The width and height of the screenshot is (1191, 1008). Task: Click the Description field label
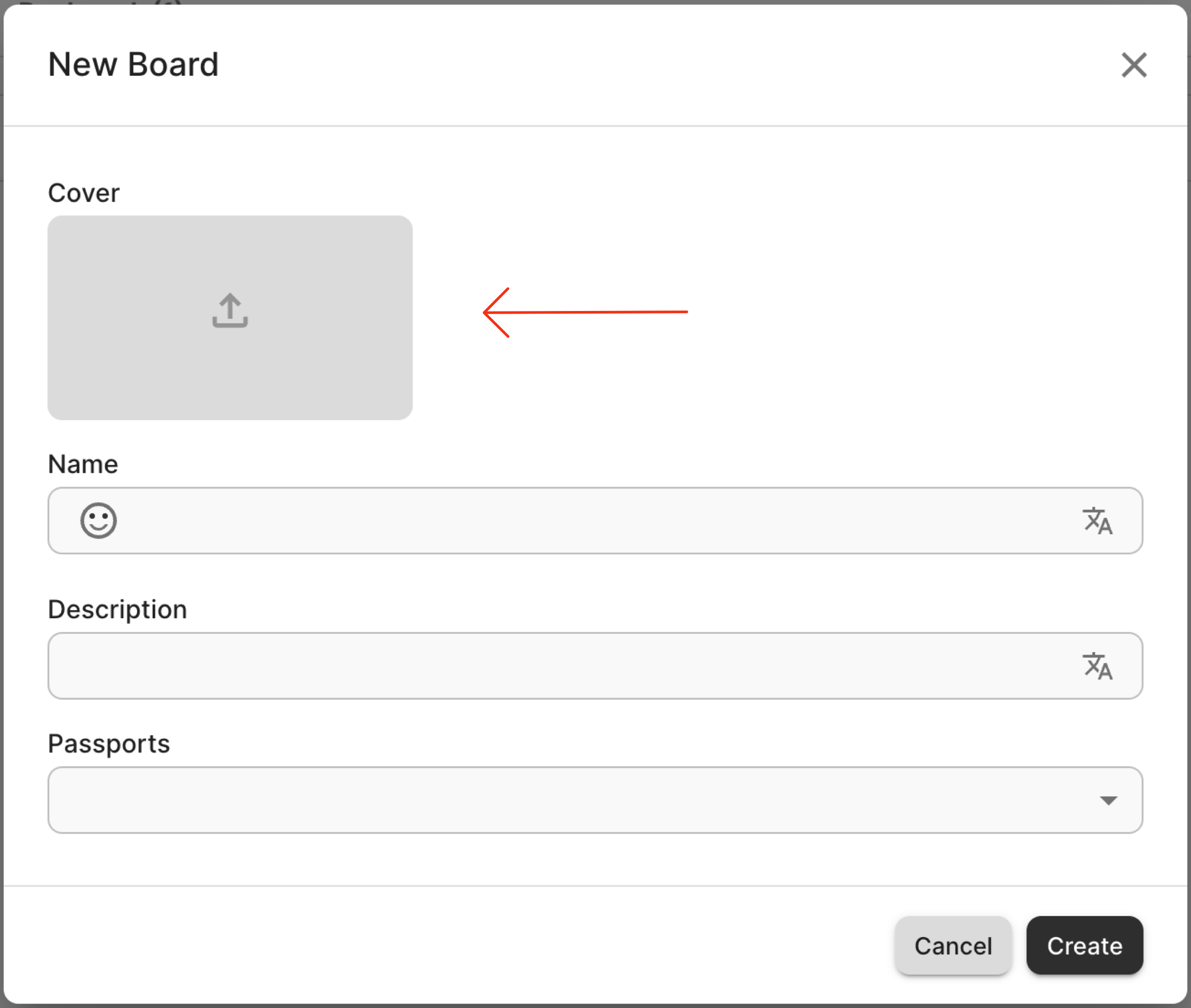click(117, 609)
